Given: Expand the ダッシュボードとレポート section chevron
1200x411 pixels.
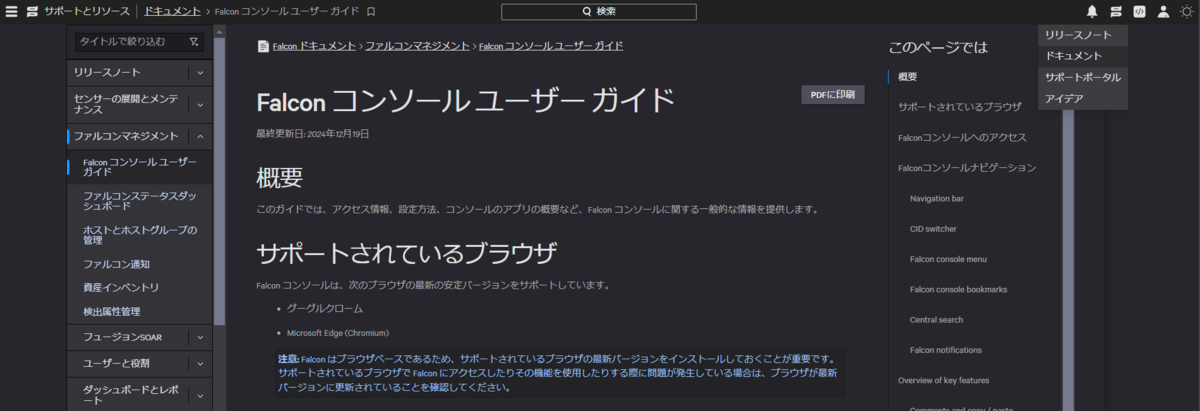Looking at the screenshot, I should tap(200, 394).
